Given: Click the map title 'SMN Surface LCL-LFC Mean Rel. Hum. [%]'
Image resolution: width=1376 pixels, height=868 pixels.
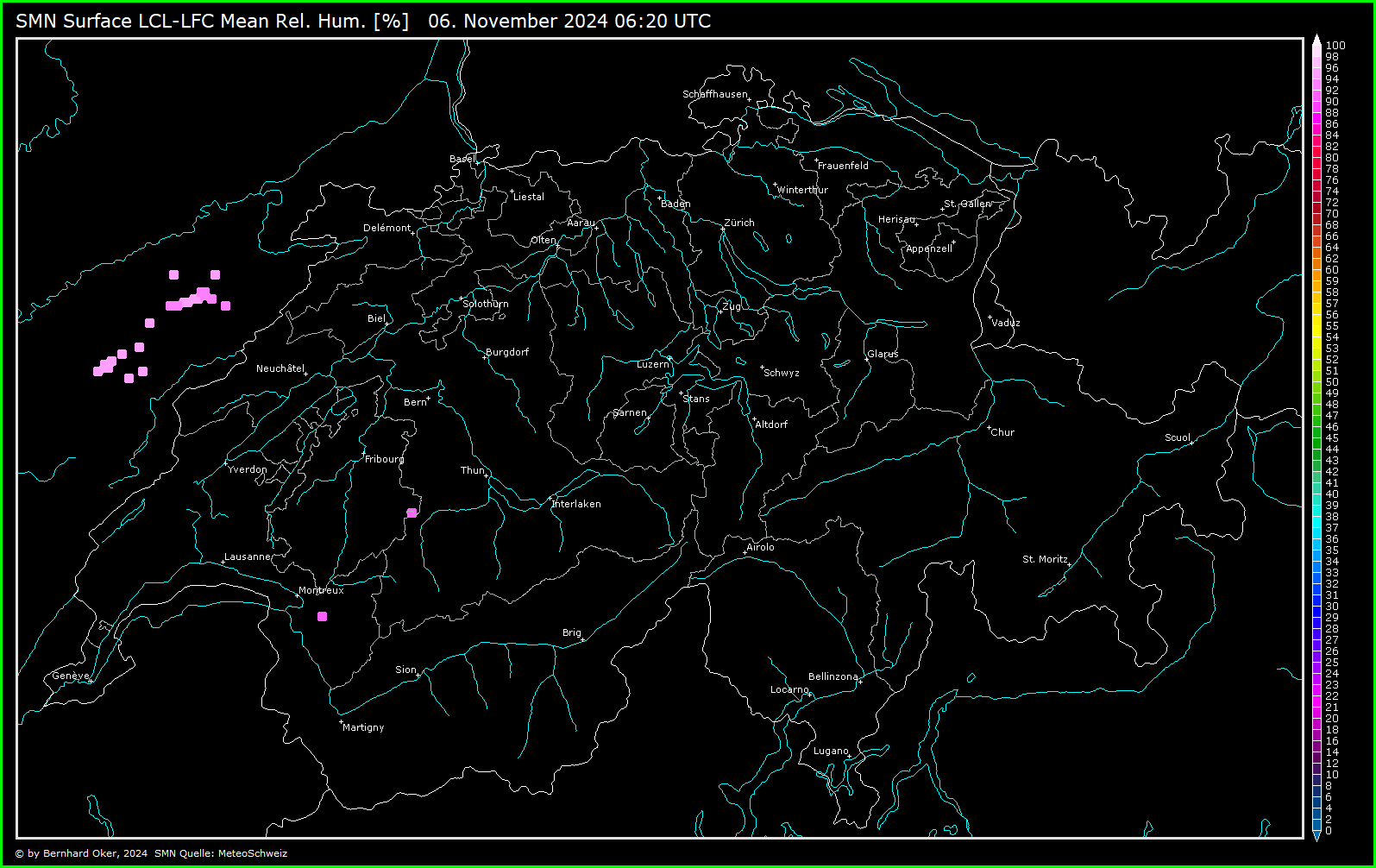Looking at the screenshot, I should [212, 21].
